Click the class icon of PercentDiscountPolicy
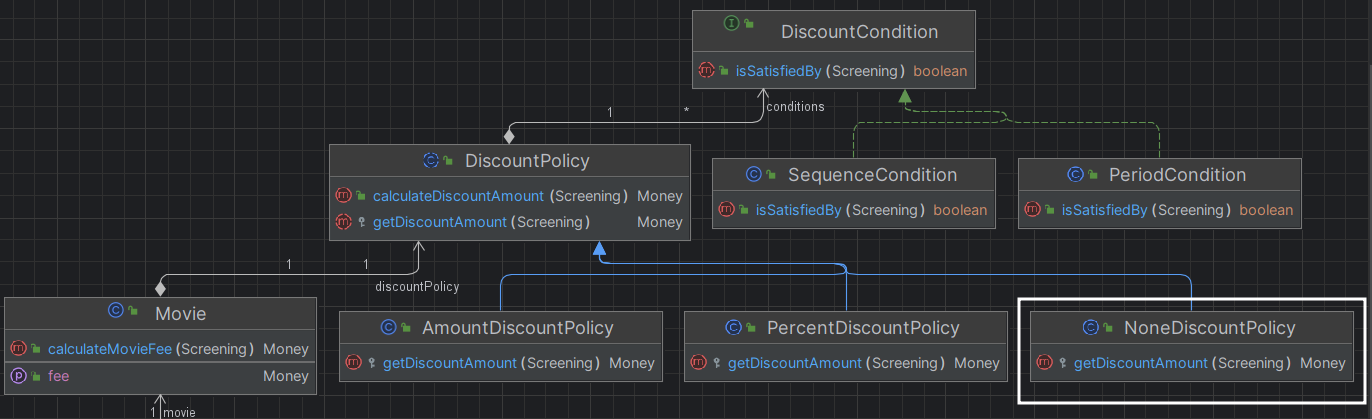 [733, 327]
